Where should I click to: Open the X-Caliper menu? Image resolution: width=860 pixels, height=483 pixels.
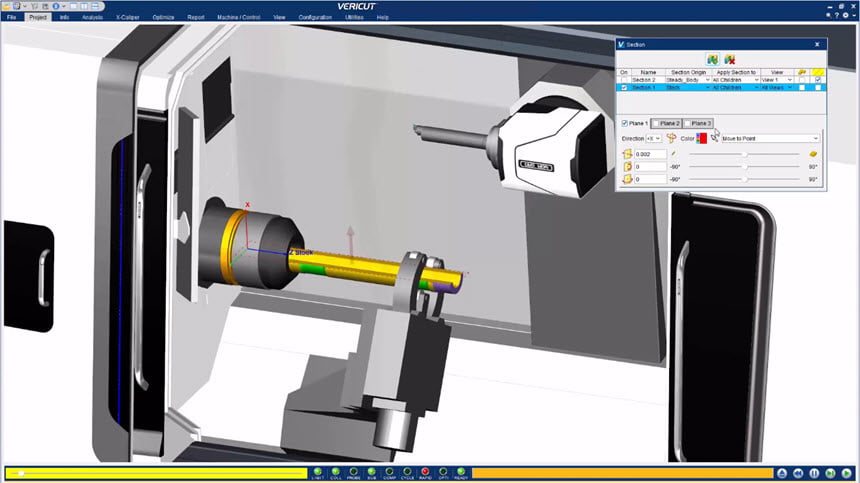click(x=127, y=17)
